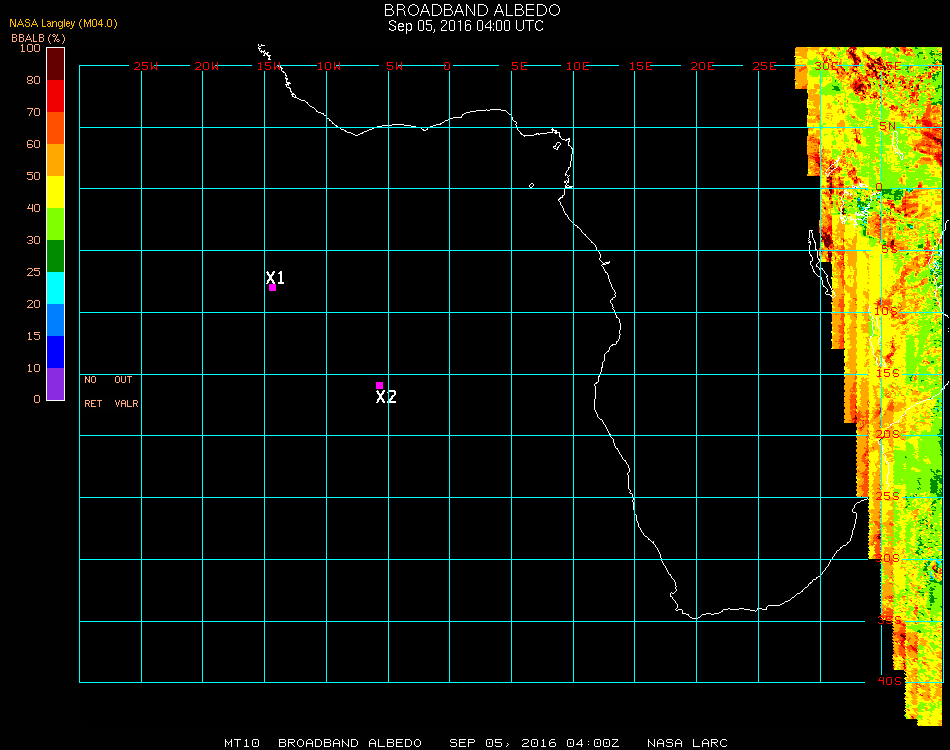The image size is (950, 750).
Task: Click the 'BBALB (%)' colorbar heading
Action: (x=38, y=38)
